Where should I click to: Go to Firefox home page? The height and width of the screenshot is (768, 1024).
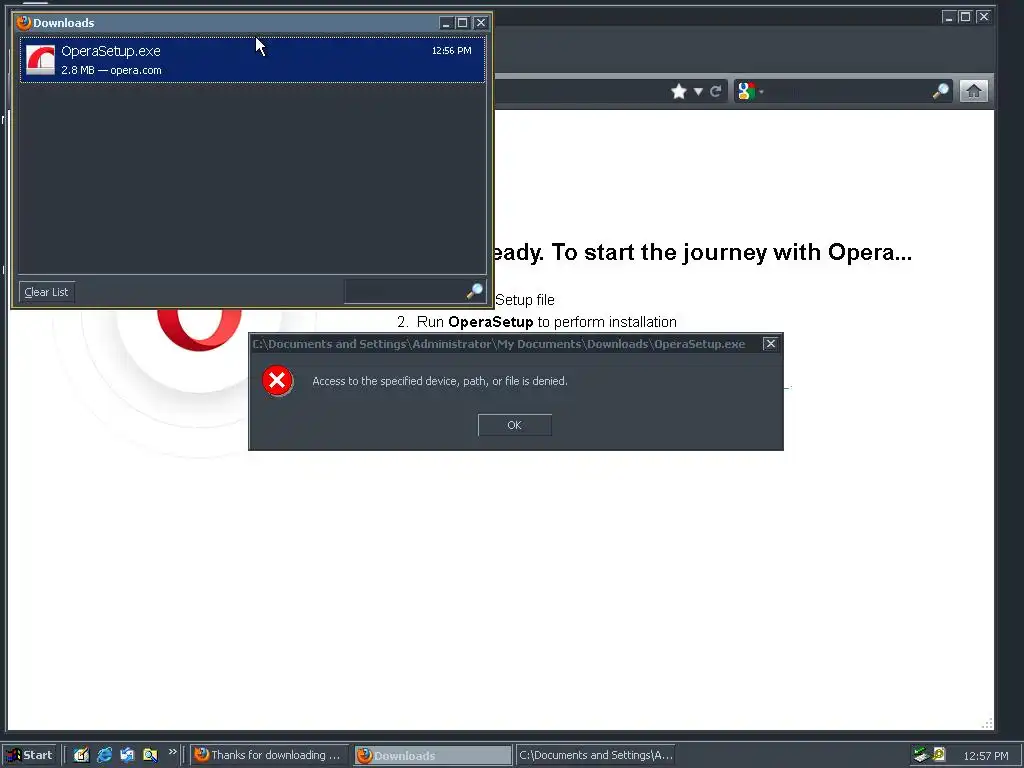974,91
